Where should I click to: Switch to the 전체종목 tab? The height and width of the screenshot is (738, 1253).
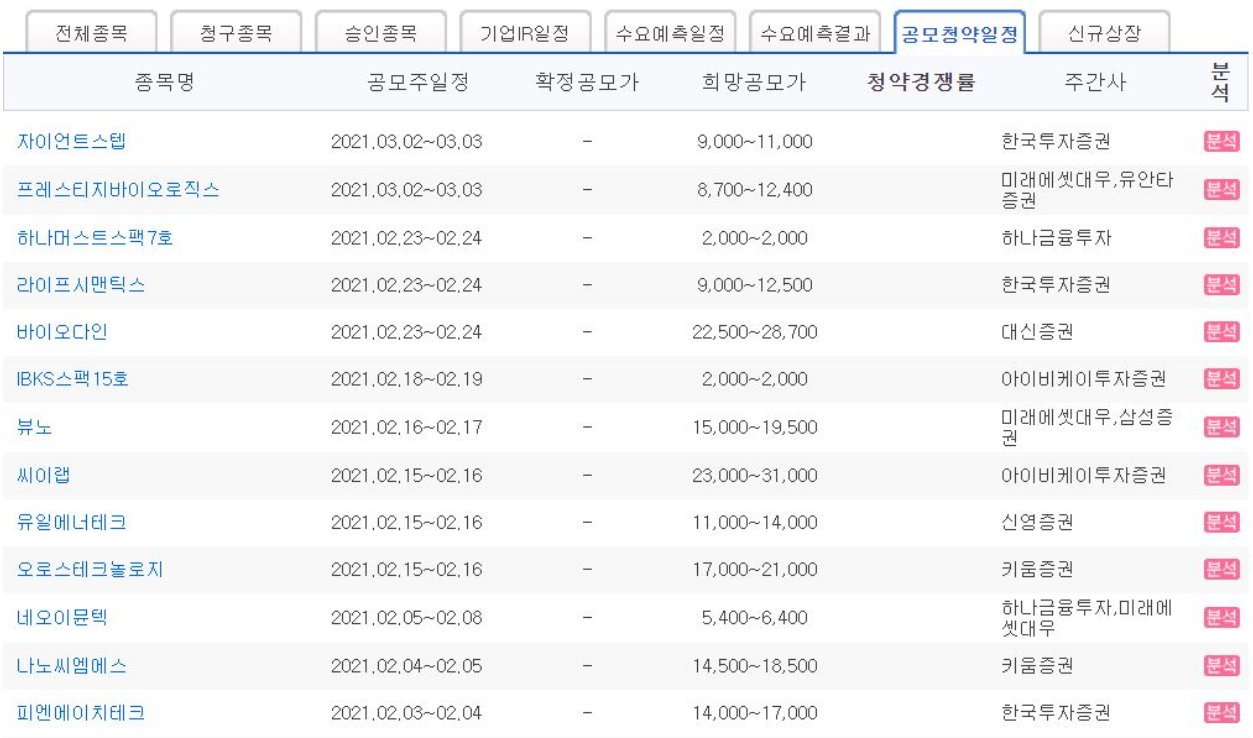[90, 34]
